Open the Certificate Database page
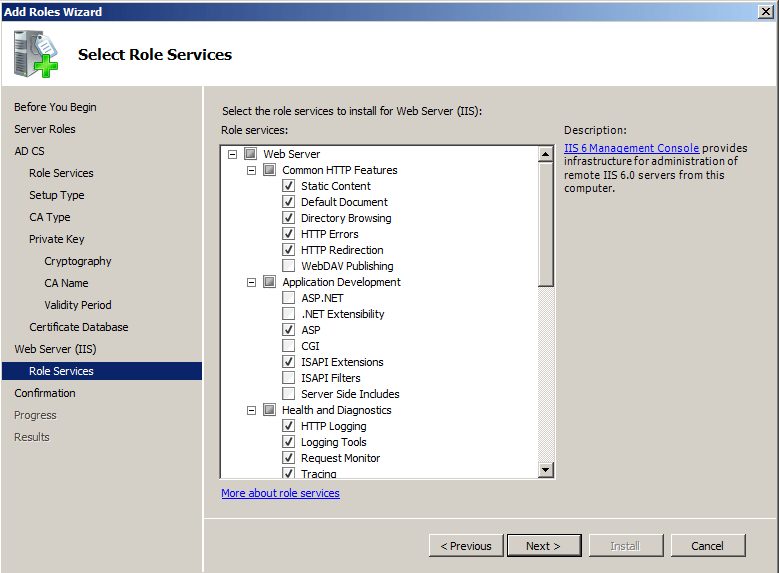The width and height of the screenshot is (779, 573). point(78,327)
